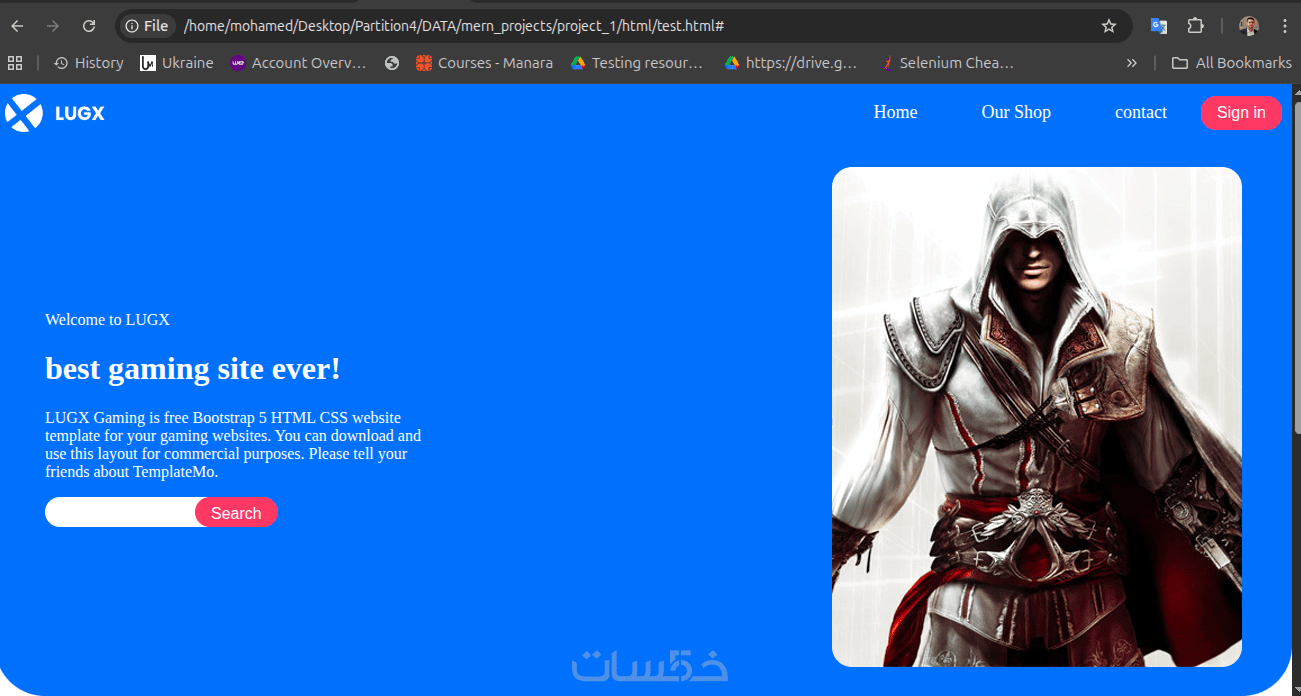Click the 'best gaming site ever!' heading
Screen dimensions: 1301x696
coord(193,369)
